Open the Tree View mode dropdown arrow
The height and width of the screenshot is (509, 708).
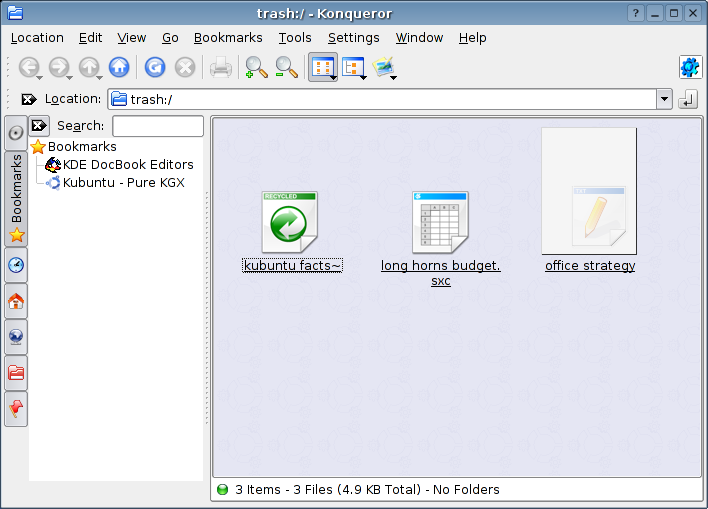coord(363,78)
